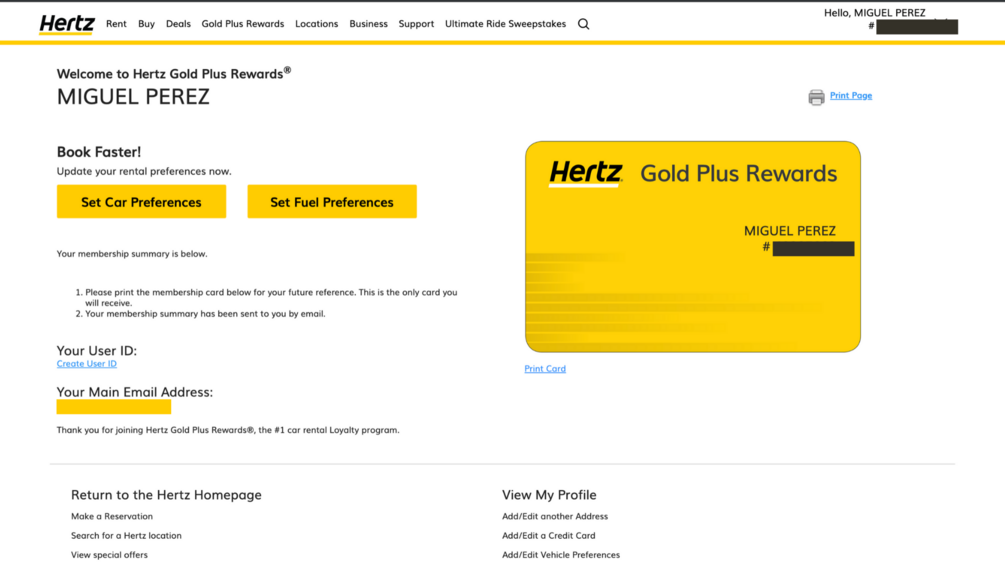
Task: Click the Hertz logo in header
Action: [67, 24]
